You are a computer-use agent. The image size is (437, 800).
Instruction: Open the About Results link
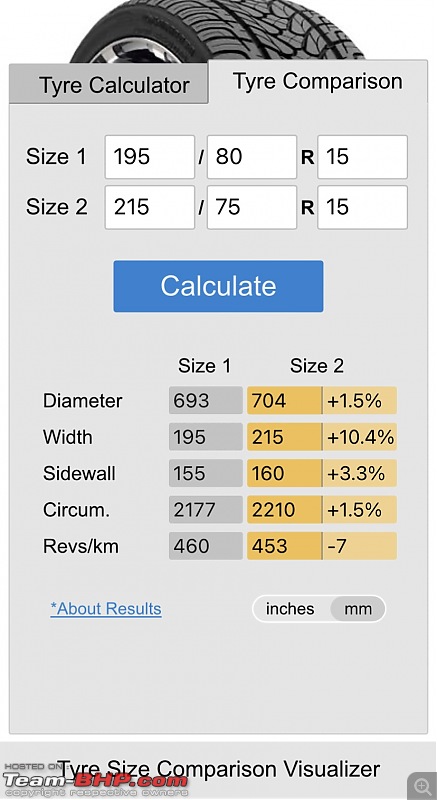click(x=106, y=609)
